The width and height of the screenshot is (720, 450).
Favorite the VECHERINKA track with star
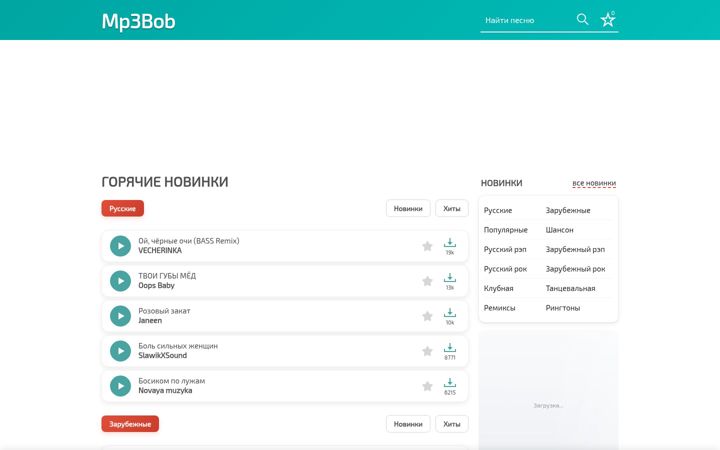click(427, 246)
